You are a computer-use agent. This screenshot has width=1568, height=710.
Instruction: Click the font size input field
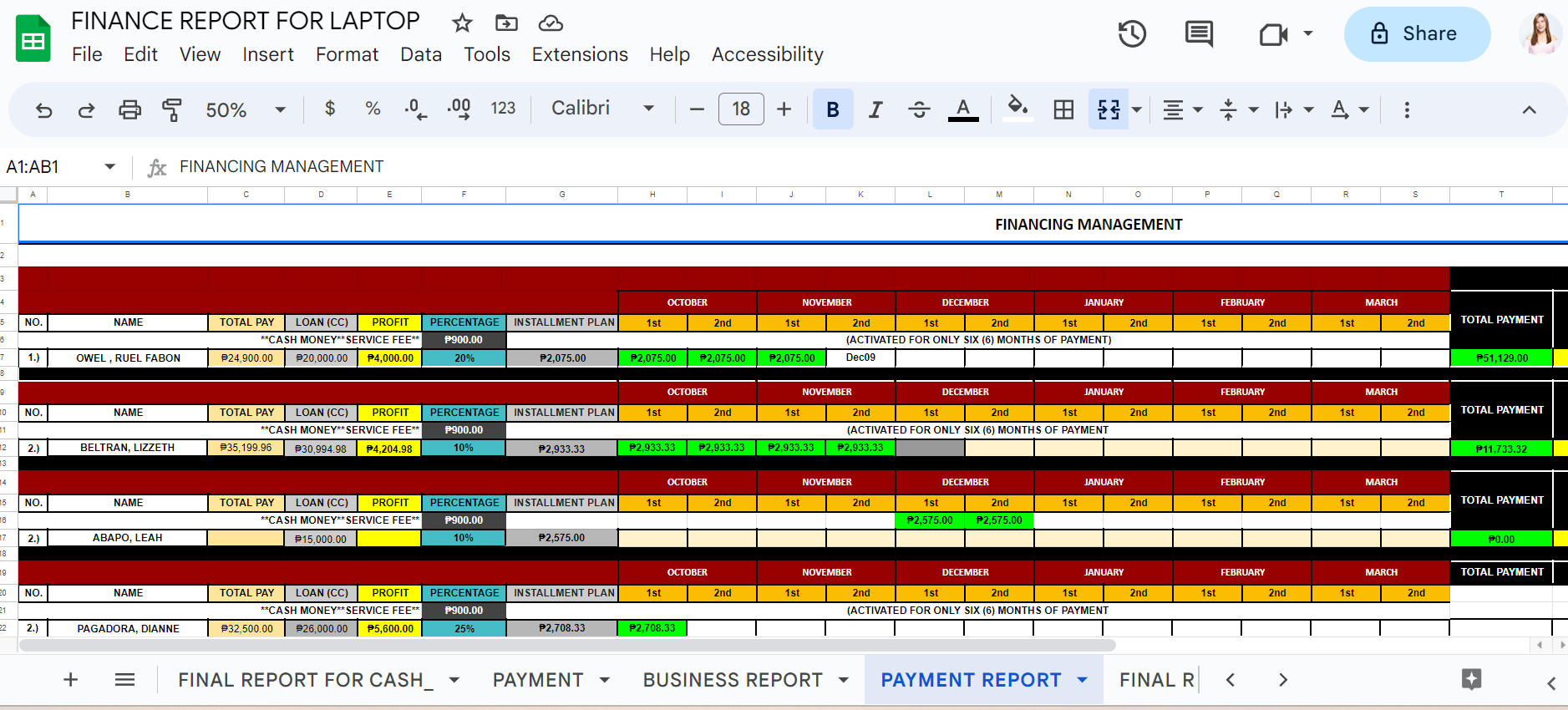pos(740,109)
